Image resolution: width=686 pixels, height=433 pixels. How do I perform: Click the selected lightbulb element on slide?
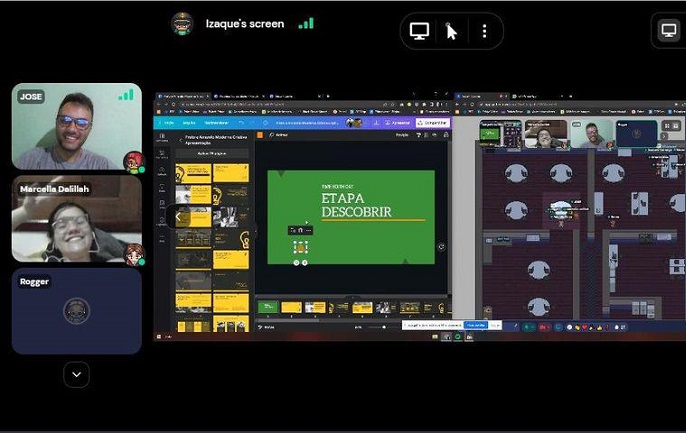click(x=299, y=246)
